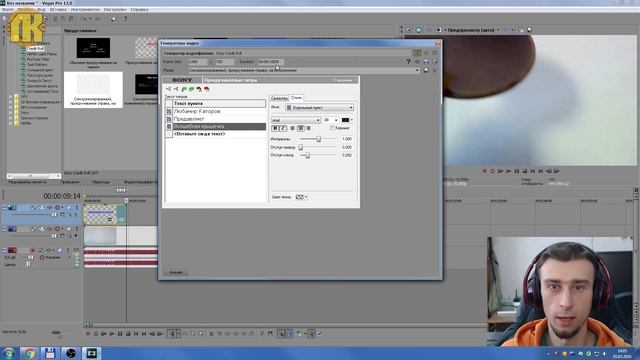Screen dimensions: 640x360
Task: Toggle Italic for the credit text
Action: click(283, 128)
